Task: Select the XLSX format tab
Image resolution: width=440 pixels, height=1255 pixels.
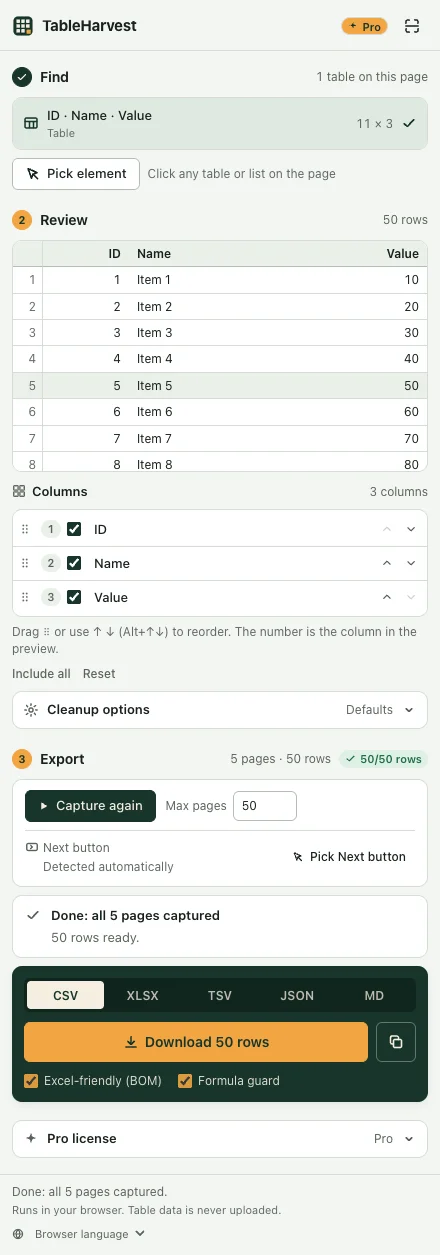Action: point(142,996)
